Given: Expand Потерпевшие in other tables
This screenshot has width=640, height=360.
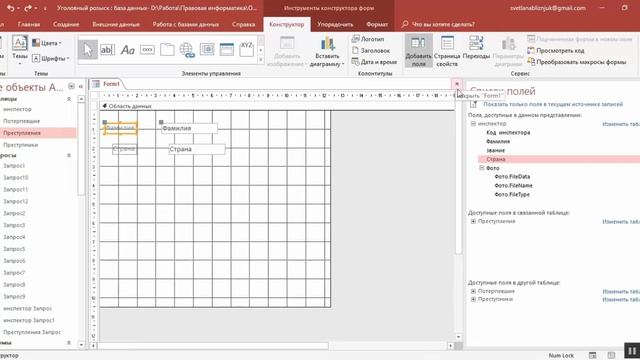Looking at the screenshot, I should click(473, 291).
